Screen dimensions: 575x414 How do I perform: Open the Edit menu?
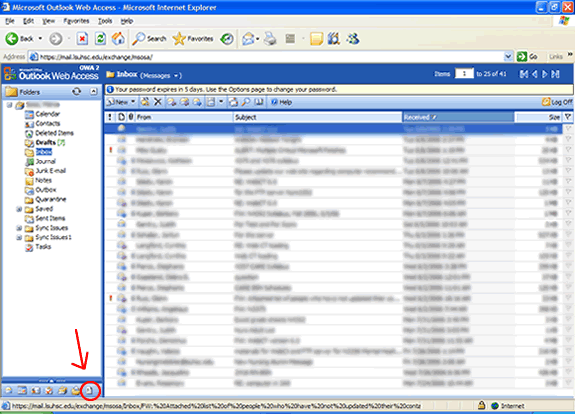tap(28, 21)
